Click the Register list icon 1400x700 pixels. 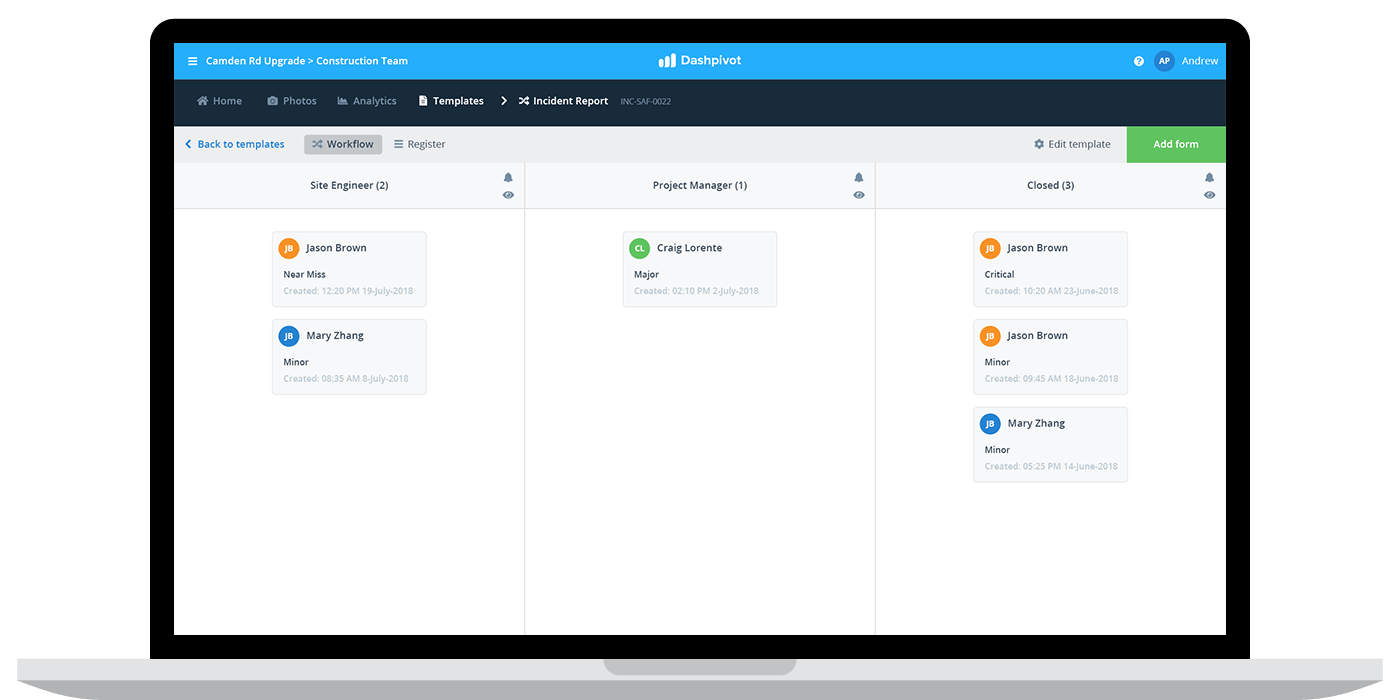pos(398,144)
